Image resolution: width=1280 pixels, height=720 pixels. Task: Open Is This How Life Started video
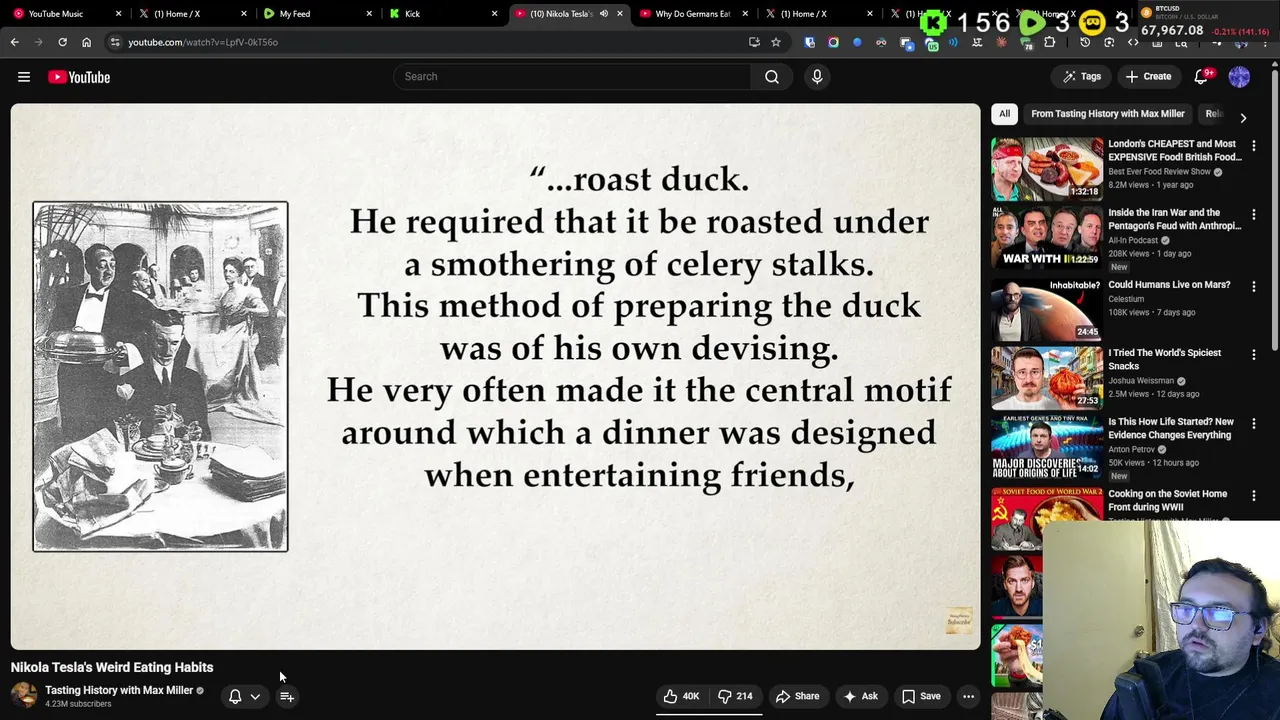(1170, 428)
